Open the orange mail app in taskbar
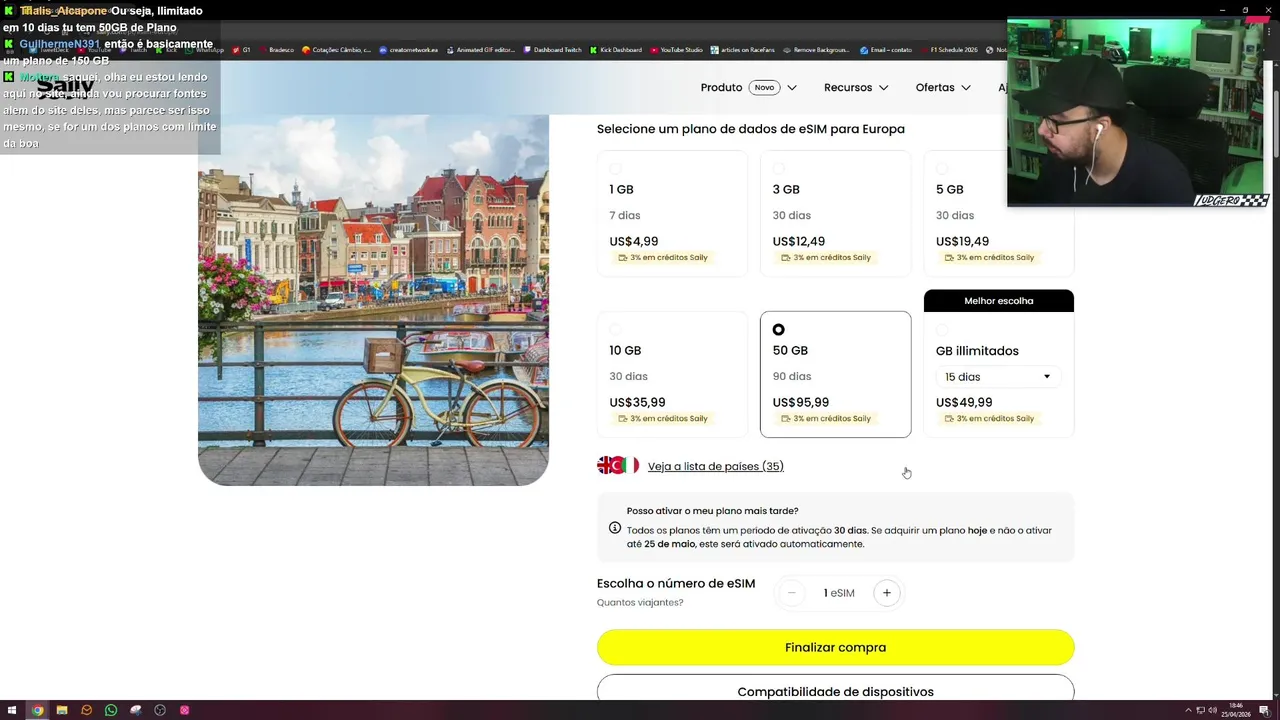 click(x=86, y=710)
